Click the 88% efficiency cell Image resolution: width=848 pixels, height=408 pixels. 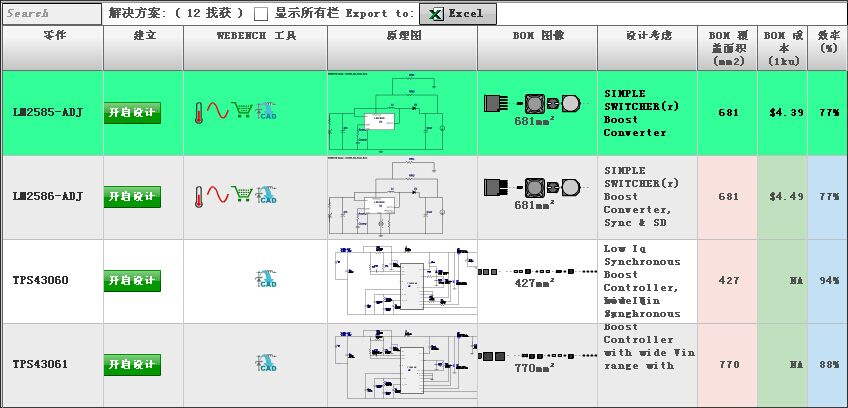point(829,364)
